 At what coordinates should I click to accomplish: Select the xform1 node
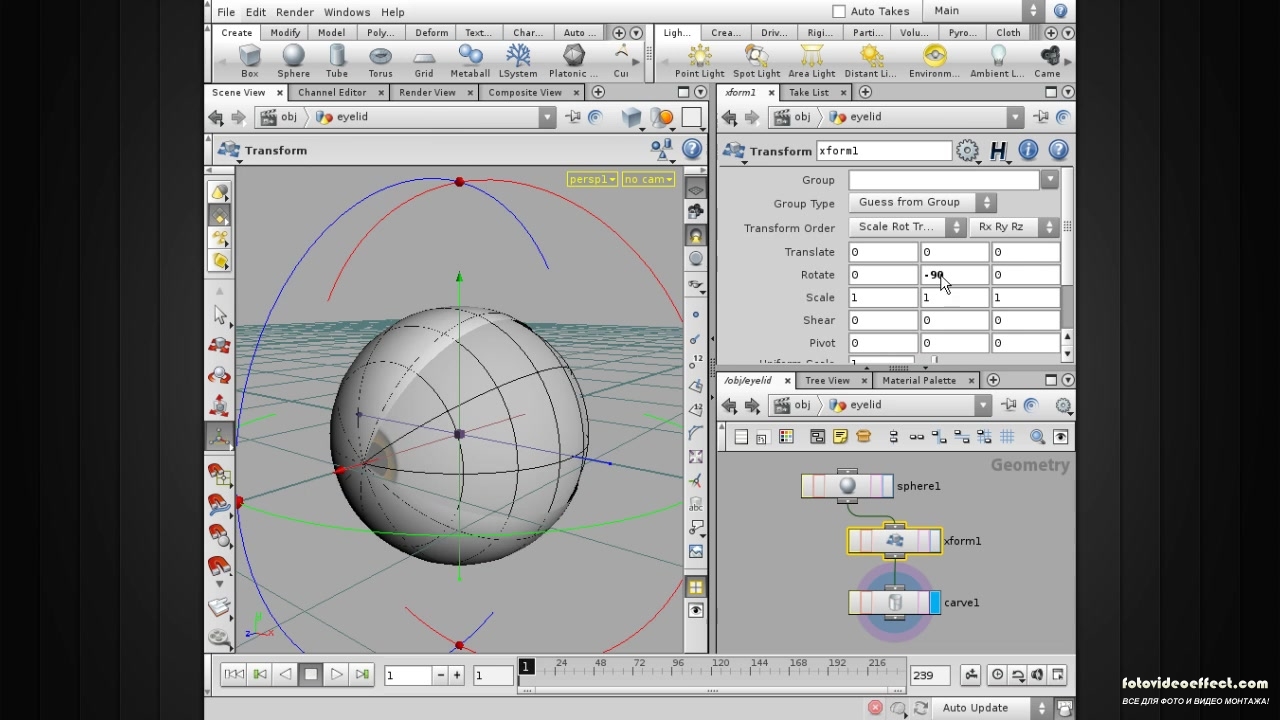894,541
